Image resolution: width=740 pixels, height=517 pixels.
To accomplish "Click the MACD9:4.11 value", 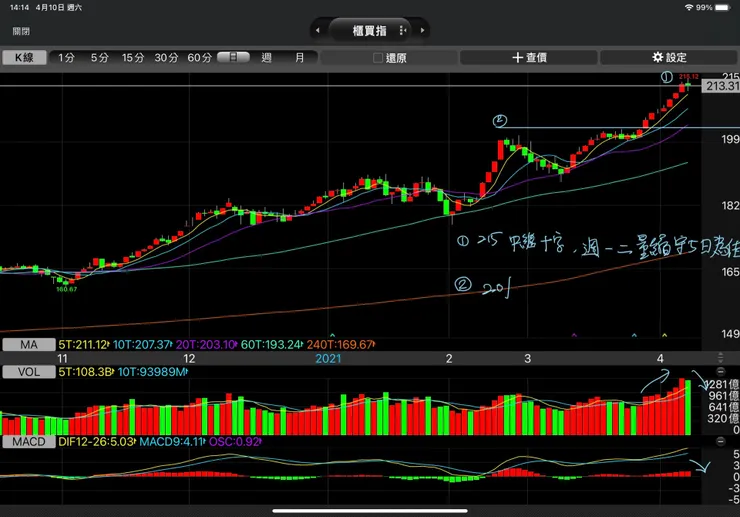I will (172, 442).
